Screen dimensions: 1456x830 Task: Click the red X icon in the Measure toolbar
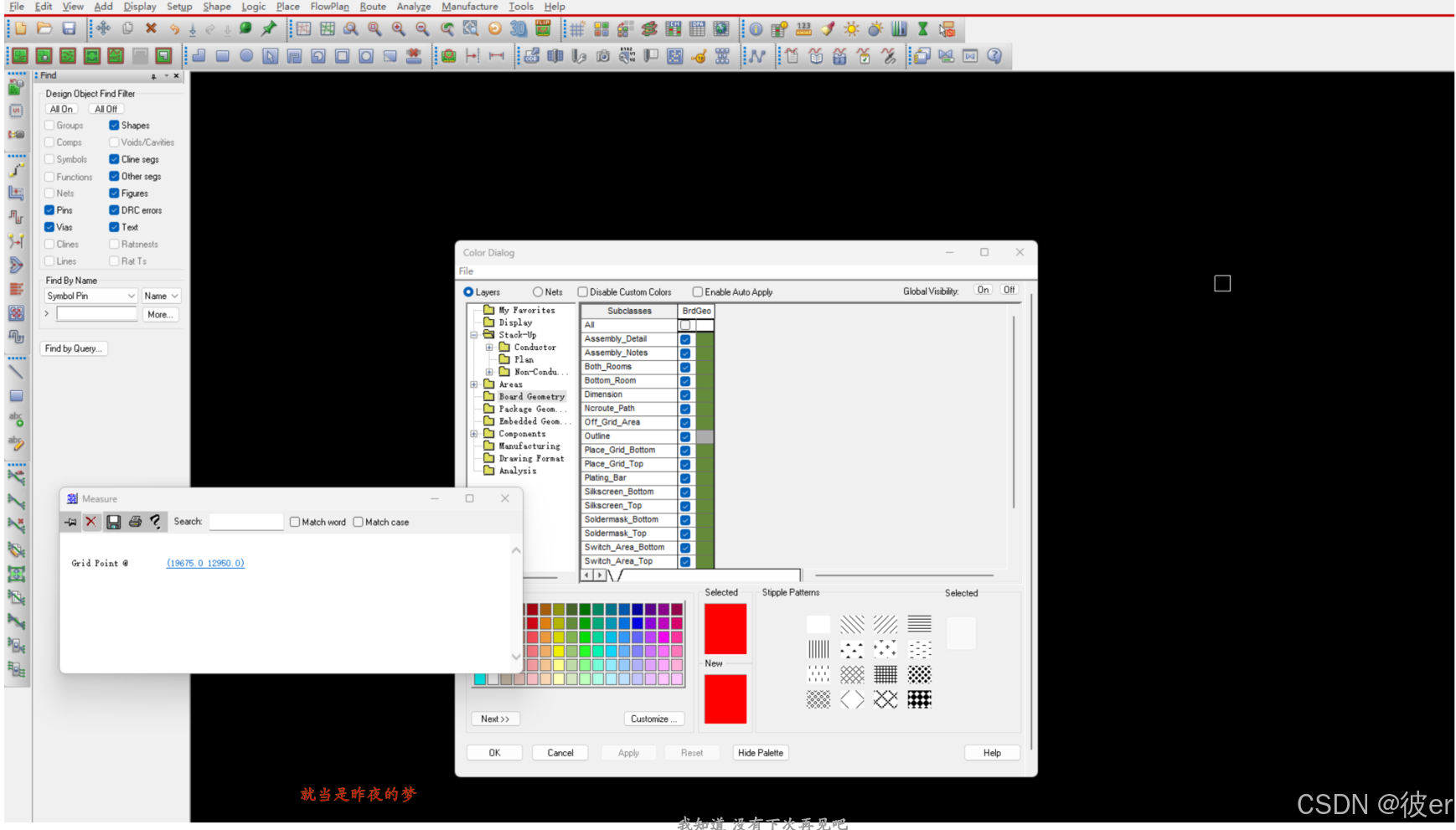click(91, 522)
